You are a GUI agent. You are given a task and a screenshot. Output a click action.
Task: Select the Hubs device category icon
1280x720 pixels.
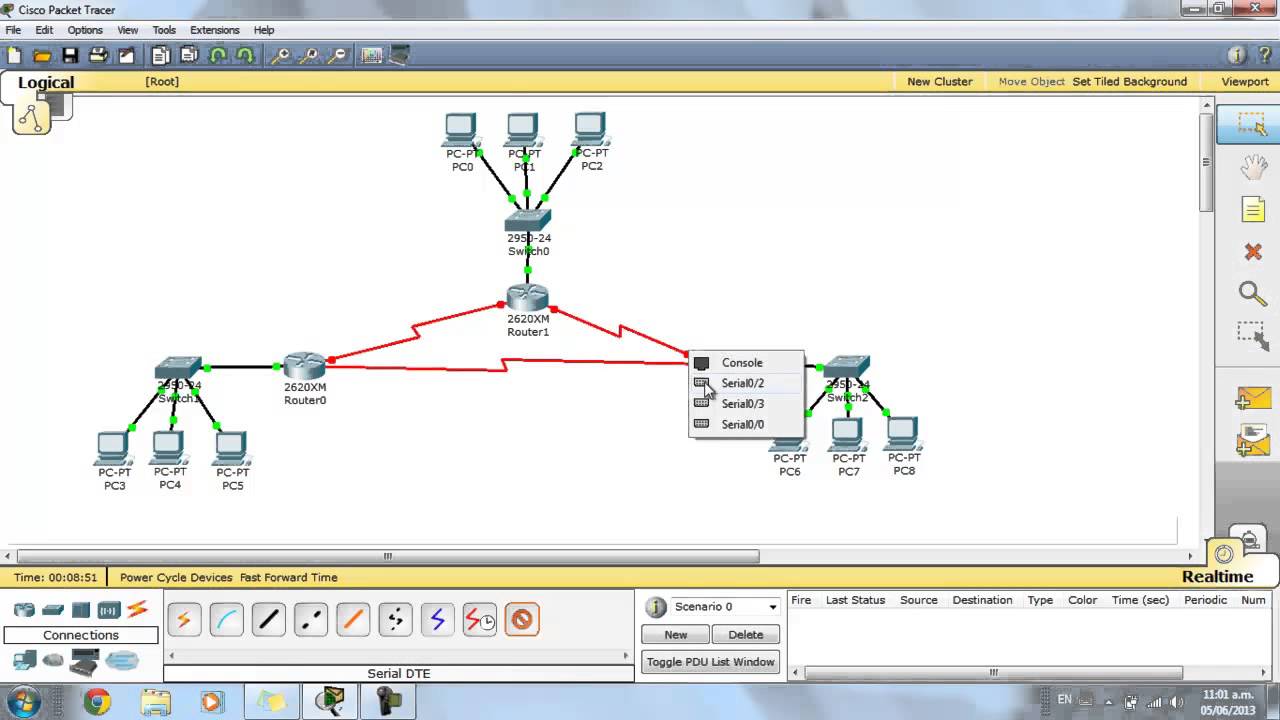coord(81,609)
